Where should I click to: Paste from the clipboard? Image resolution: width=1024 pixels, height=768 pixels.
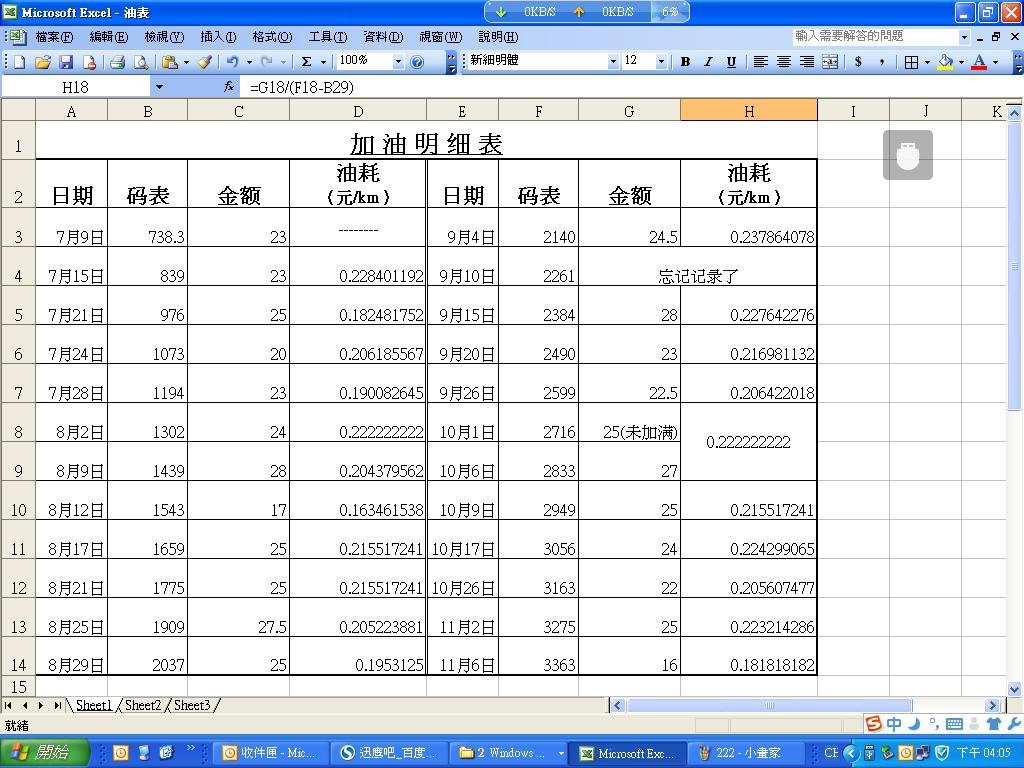pyautogui.click(x=170, y=62)
